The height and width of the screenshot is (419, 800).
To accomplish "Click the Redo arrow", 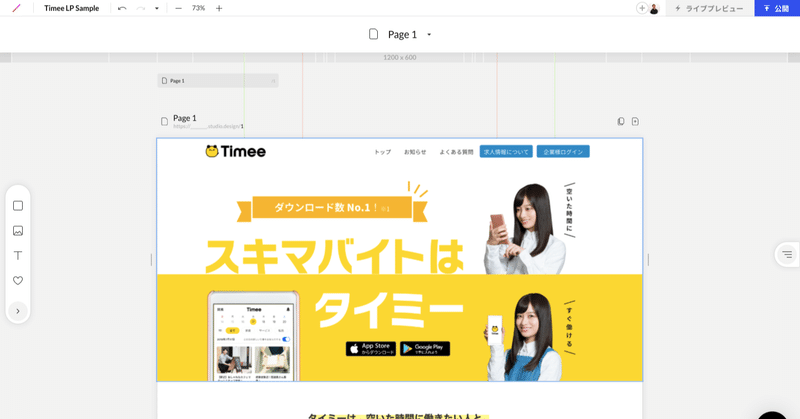I will pos(140,8).
